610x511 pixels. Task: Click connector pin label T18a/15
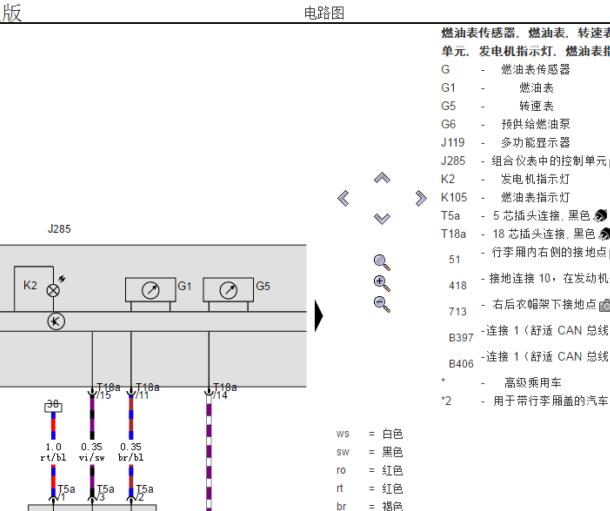click(108, 391)
